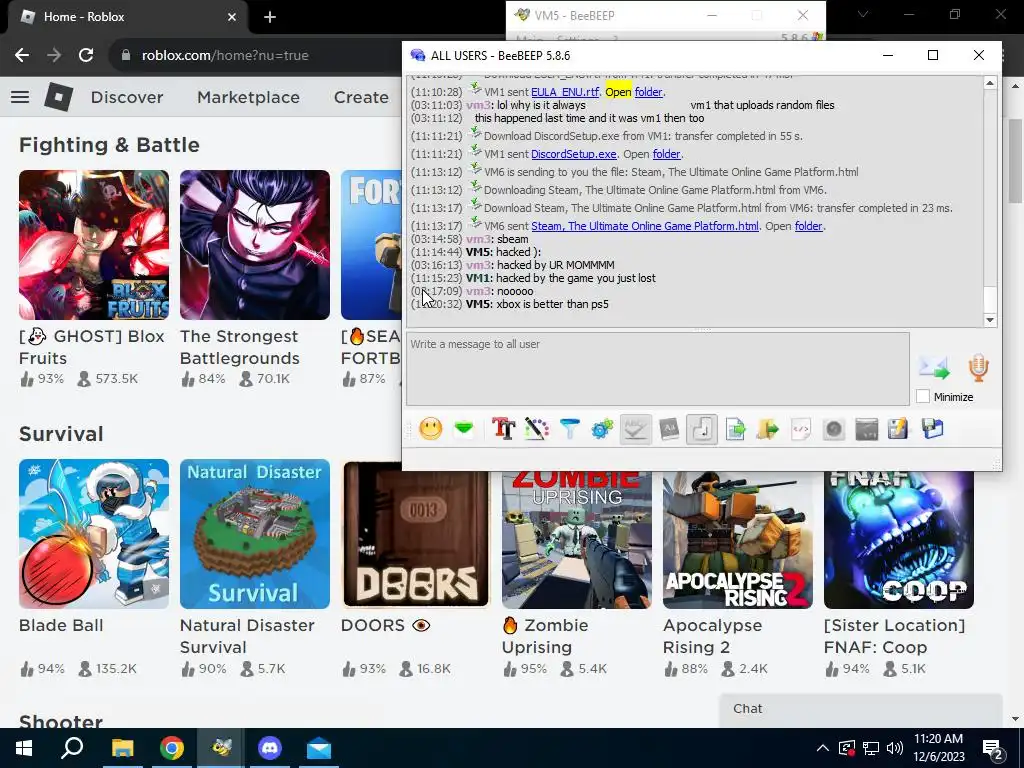Click the dark grey window icon in toolbar

(x=867, y=429)
